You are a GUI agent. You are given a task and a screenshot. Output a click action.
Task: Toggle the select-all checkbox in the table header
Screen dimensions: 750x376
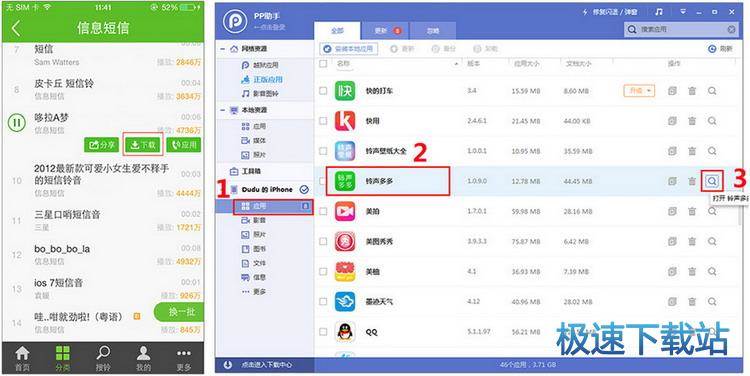coord(323,63)
